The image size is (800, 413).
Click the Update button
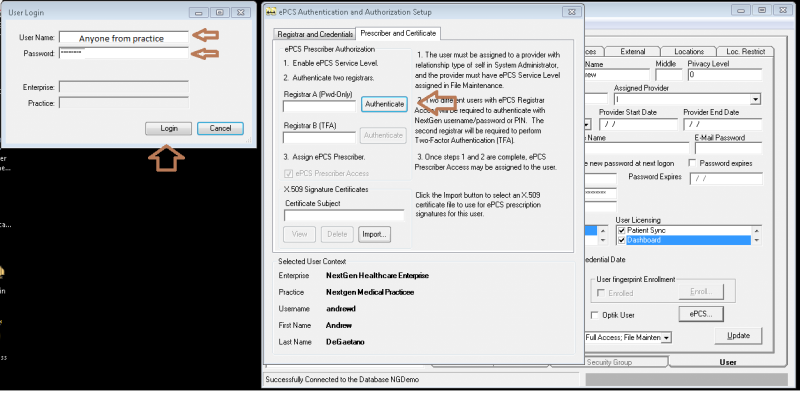tap(738, 336)
